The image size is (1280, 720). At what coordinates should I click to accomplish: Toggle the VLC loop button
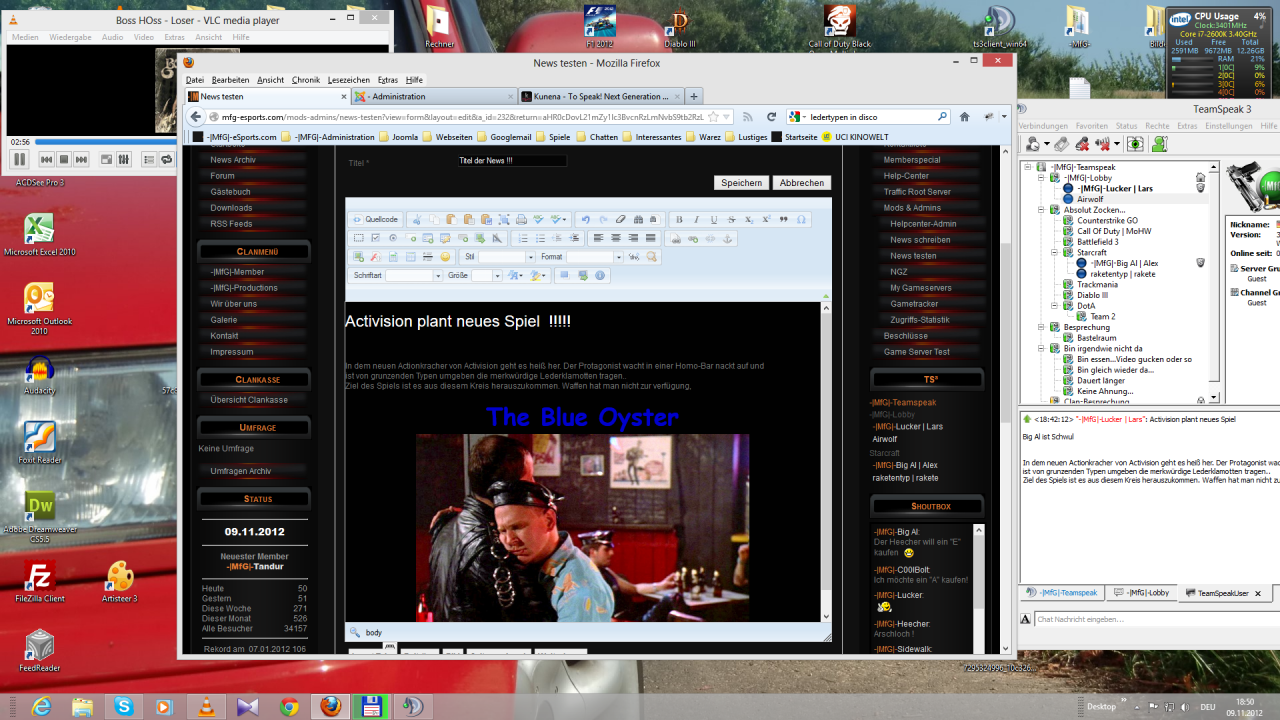165,159
